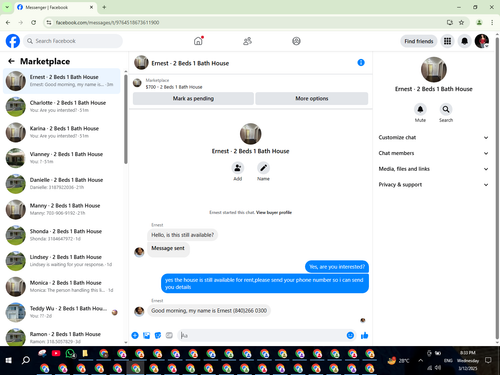Screen dimensions: 500x375
Task: Reload the page in browser
Action: [x=33, y=22]
